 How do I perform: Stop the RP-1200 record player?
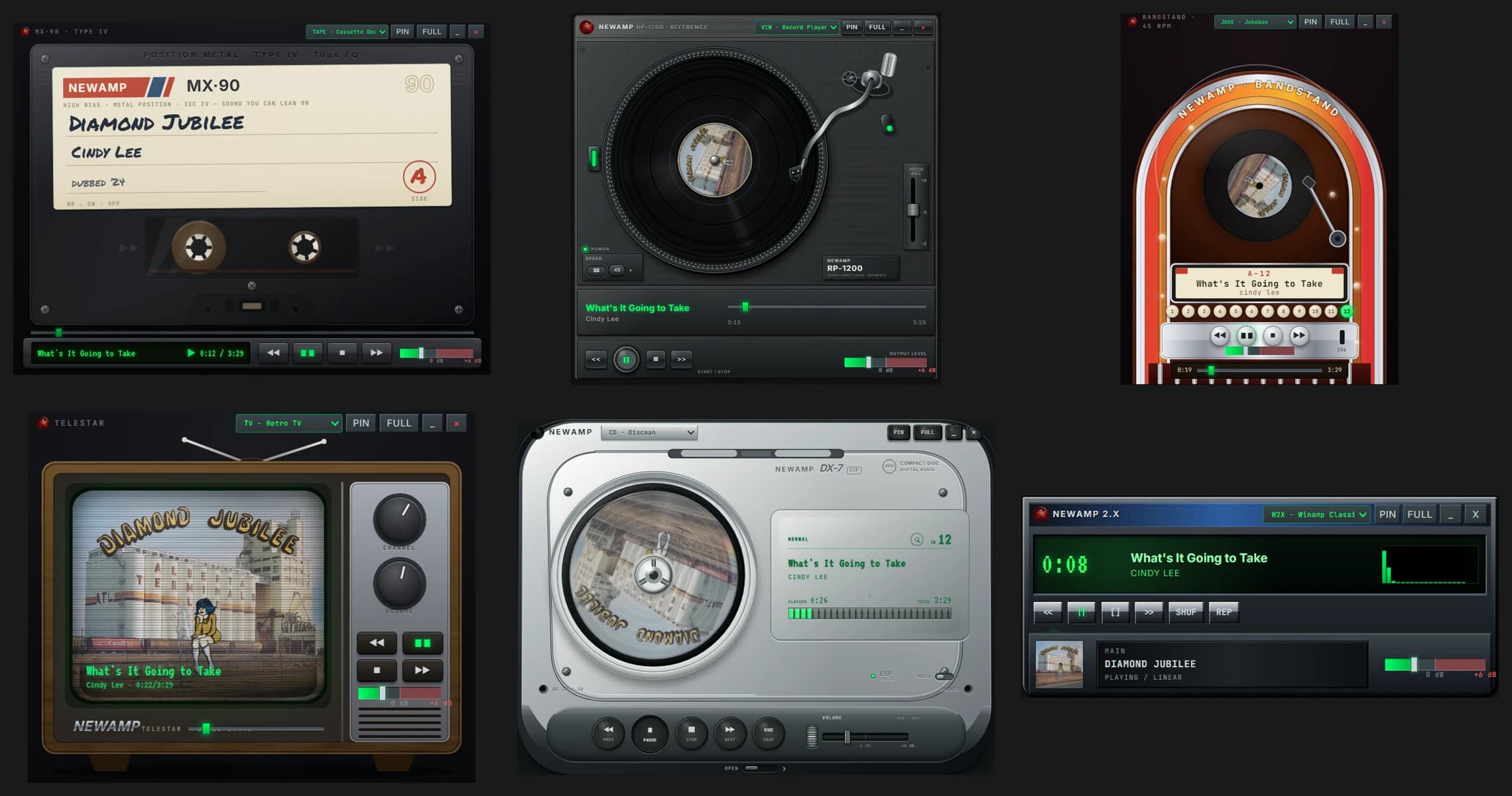pyautogui.click(x=656, y=360)
